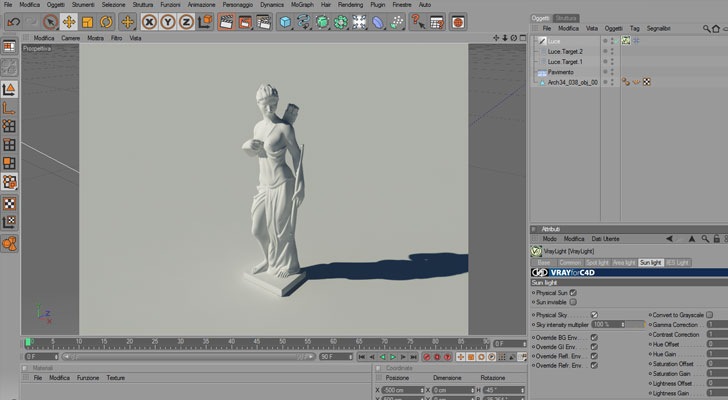Click the Undo arrow icon
The width and height of the screenshot is (728, 400).
click(x=13, y=22)
